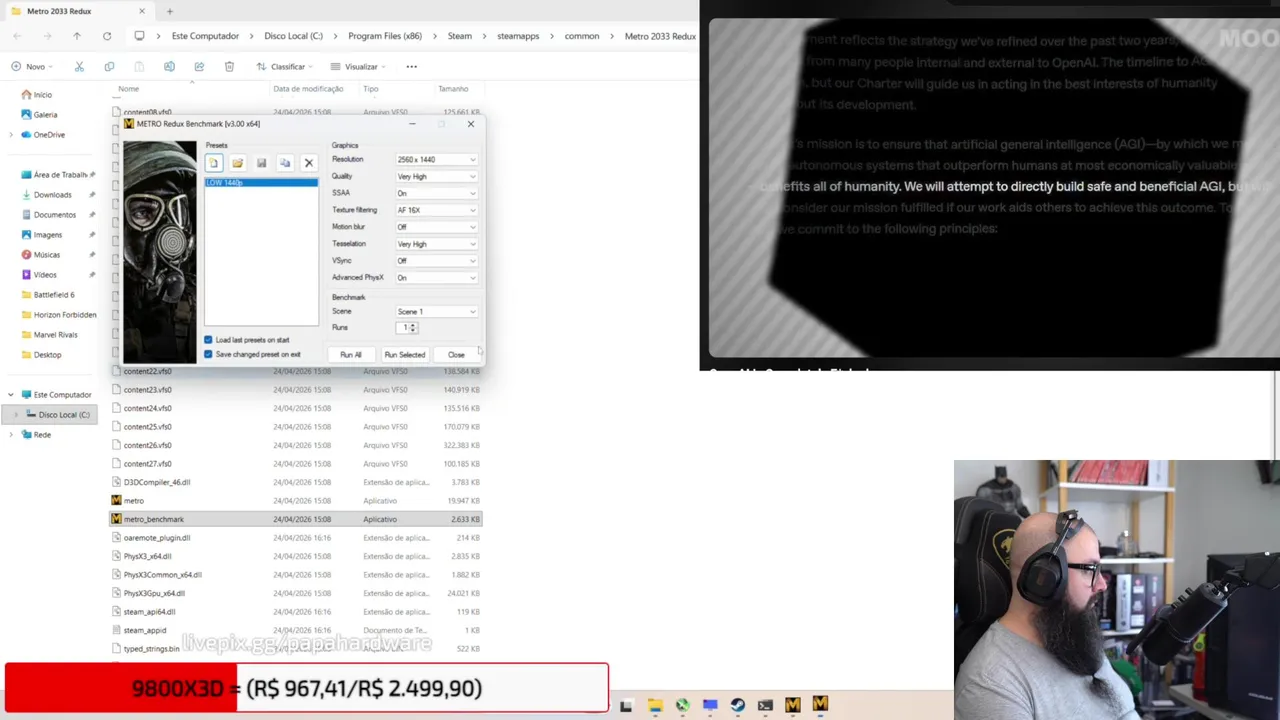Save the current benchmark preset
Screen dimensions: 1280x720
[261, 163]
